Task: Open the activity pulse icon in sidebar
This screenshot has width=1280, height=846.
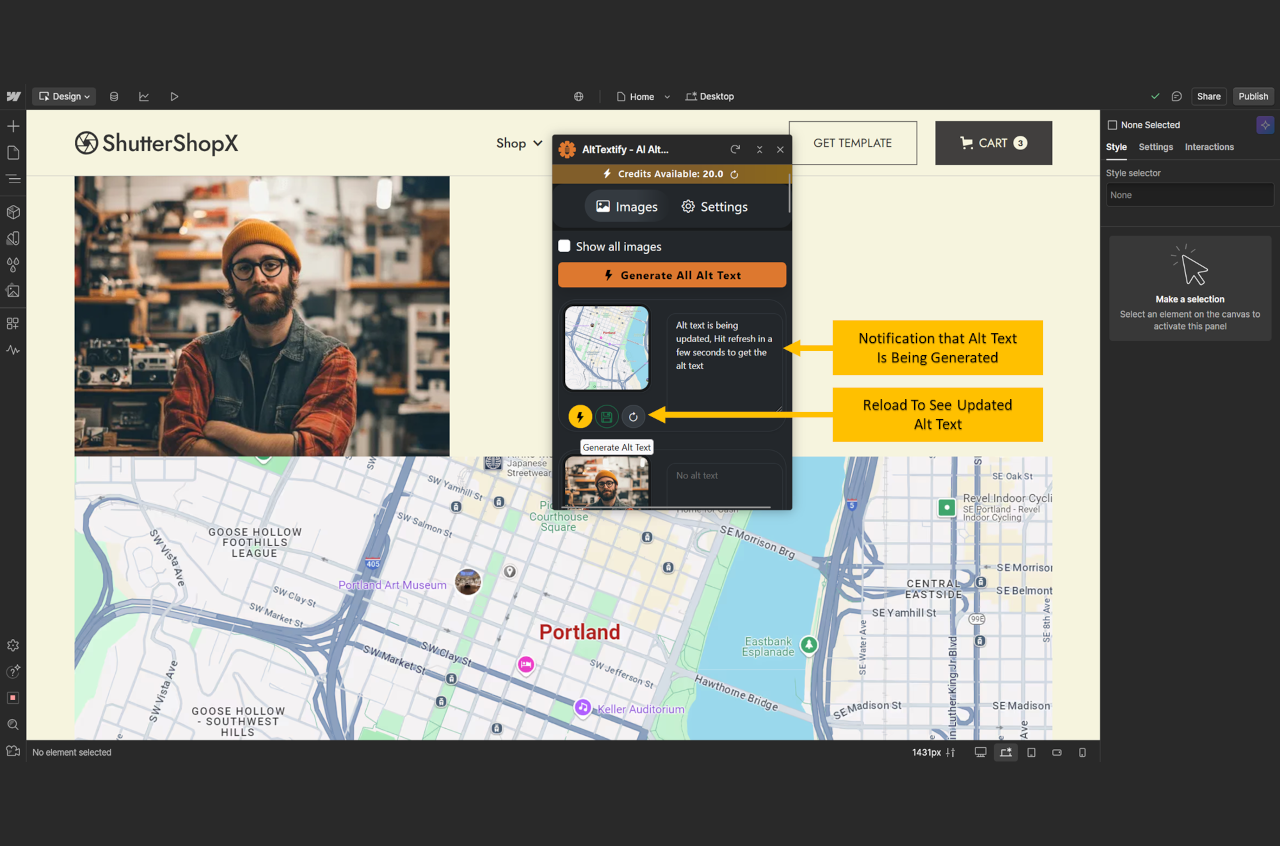Action: [x=13, y=350]
